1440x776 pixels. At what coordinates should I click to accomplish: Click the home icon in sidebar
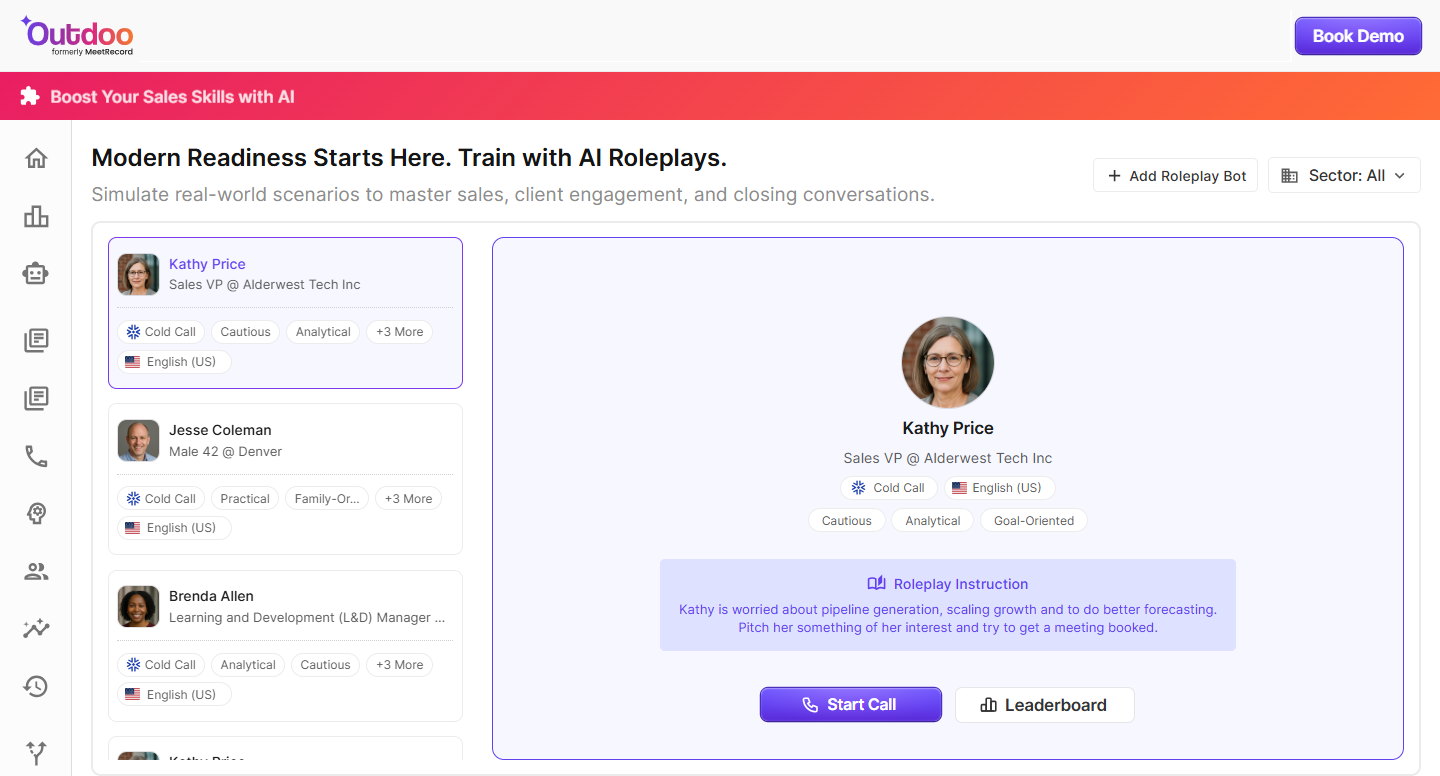(x=36, y=158)
